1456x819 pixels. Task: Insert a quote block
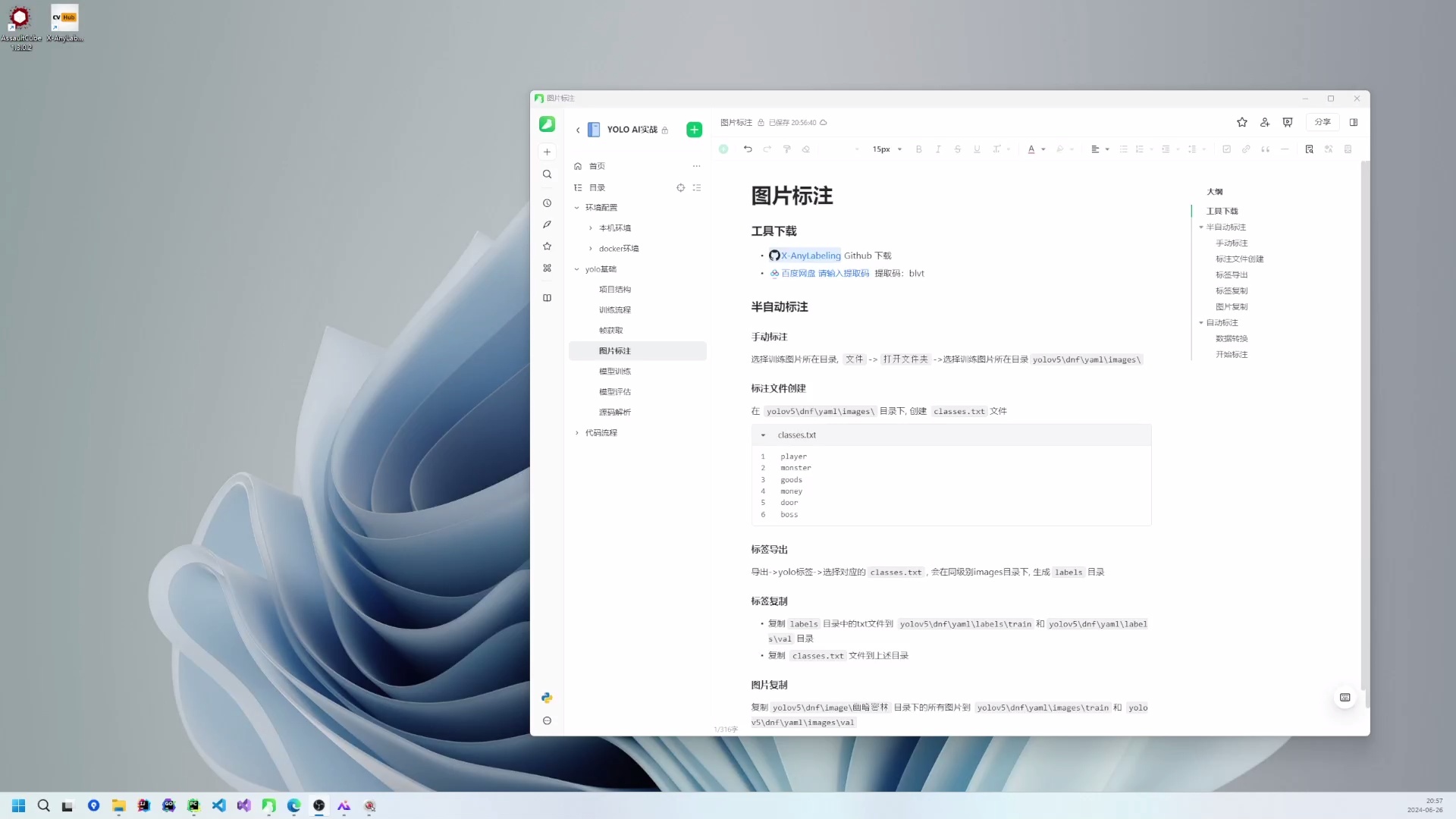tap(1266, 149)
